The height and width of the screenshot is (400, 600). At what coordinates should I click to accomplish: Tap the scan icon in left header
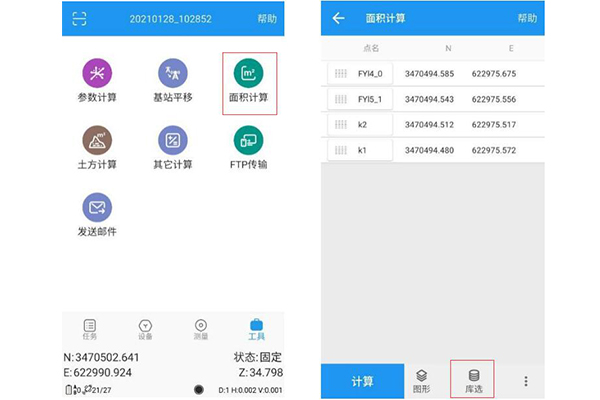pyautogui.click(x=80, y=18)
